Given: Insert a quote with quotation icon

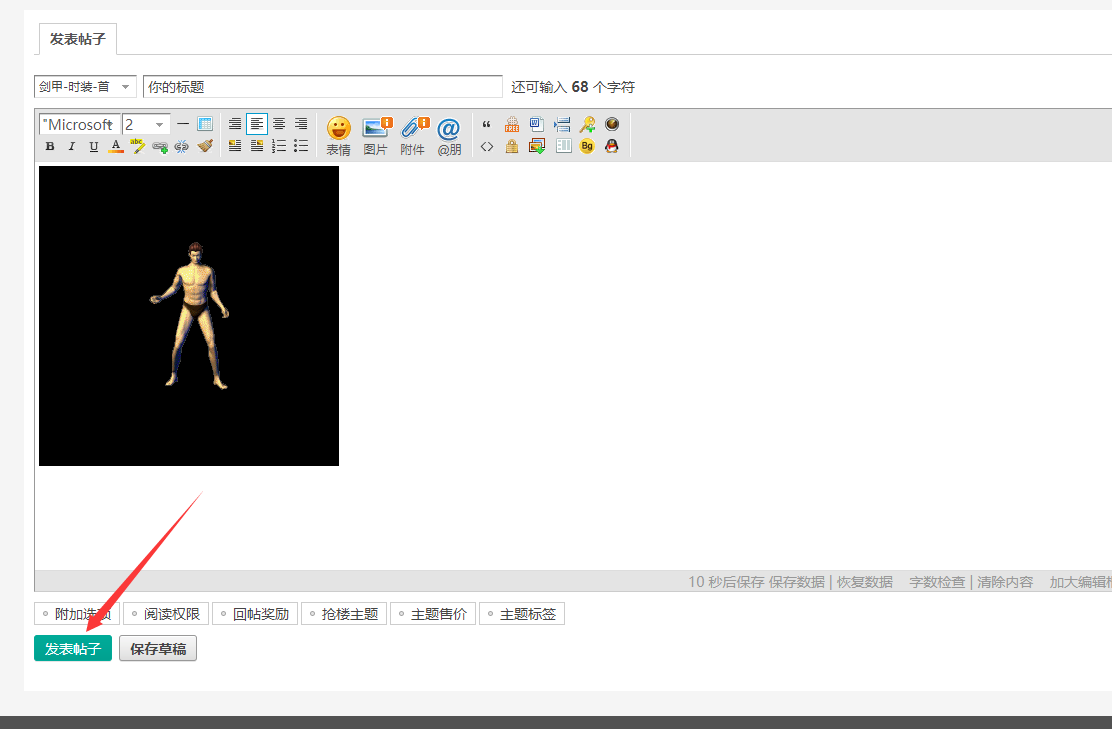Looking at the screenshot, I should (x=487, y=125).
